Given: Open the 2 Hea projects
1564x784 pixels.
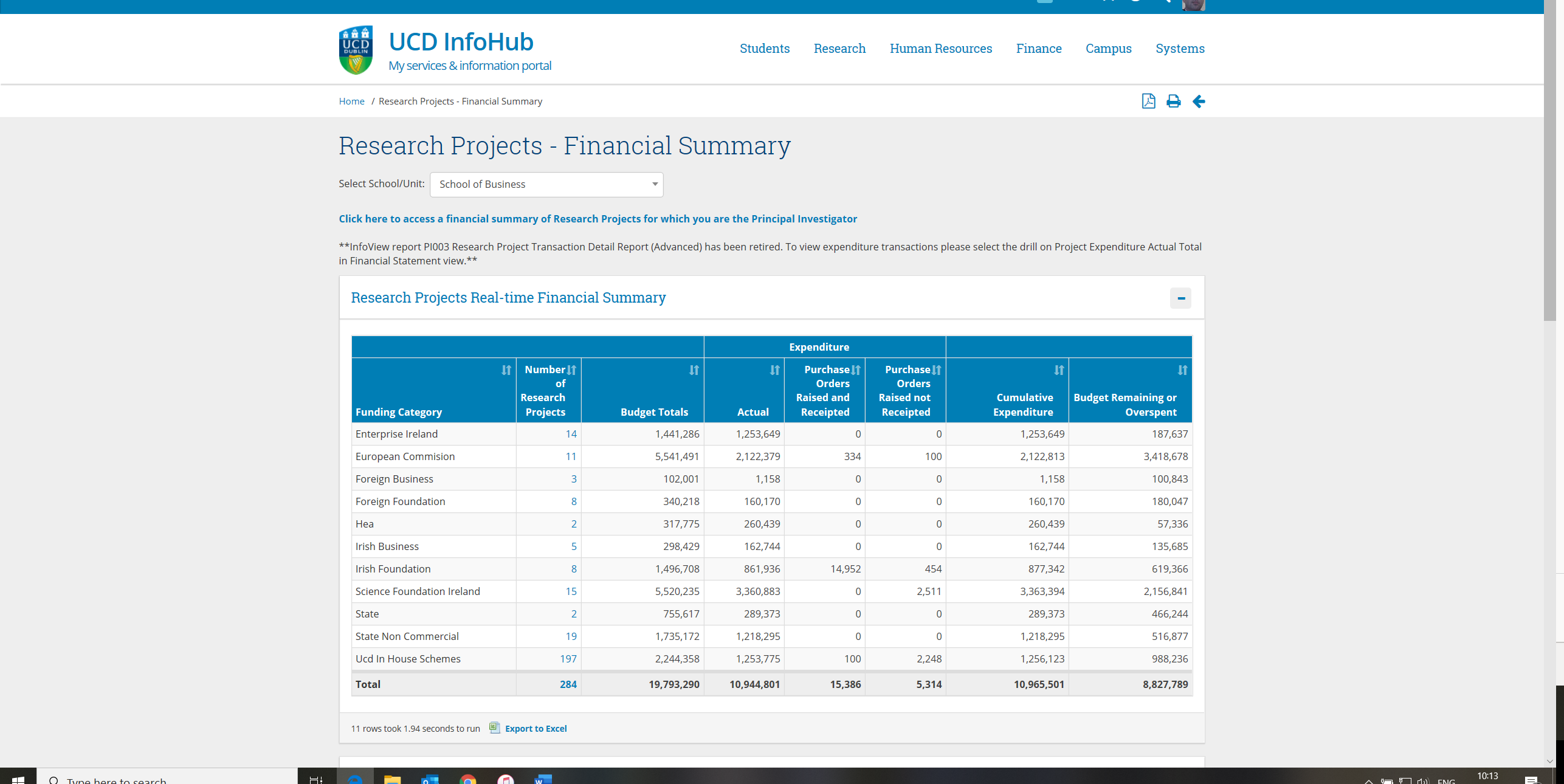Looking at the screenshot, I should coord(574,524).
